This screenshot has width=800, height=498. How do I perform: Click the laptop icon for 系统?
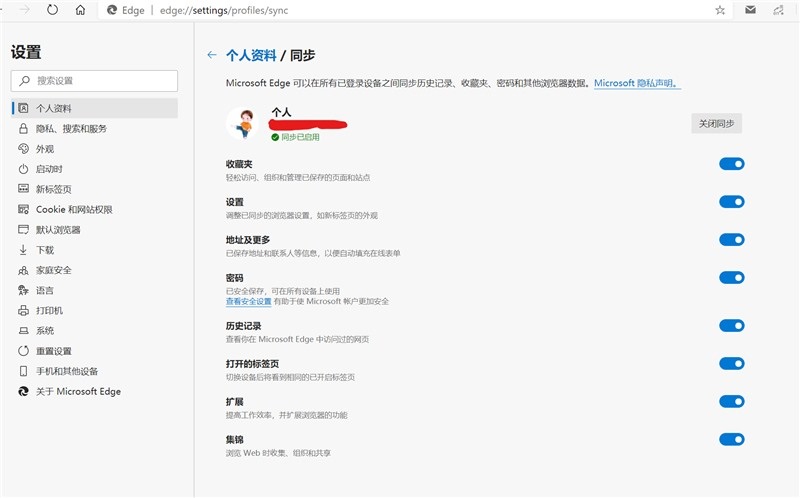(x=23, y=331)
